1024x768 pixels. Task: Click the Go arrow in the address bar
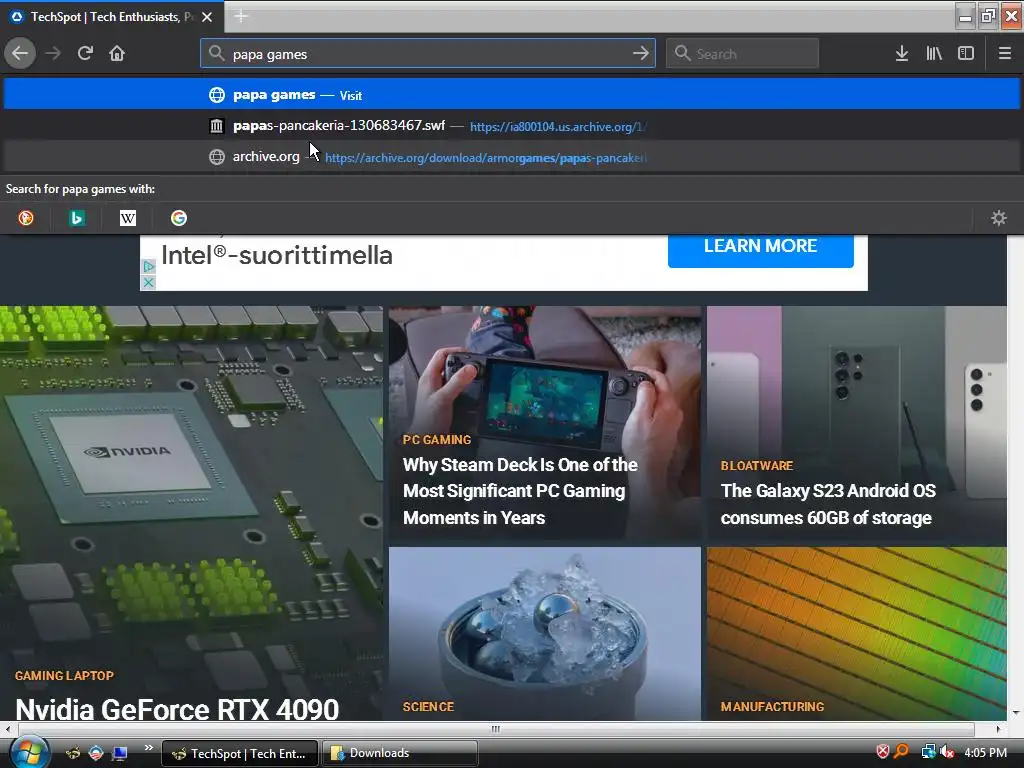pos(641,53)
